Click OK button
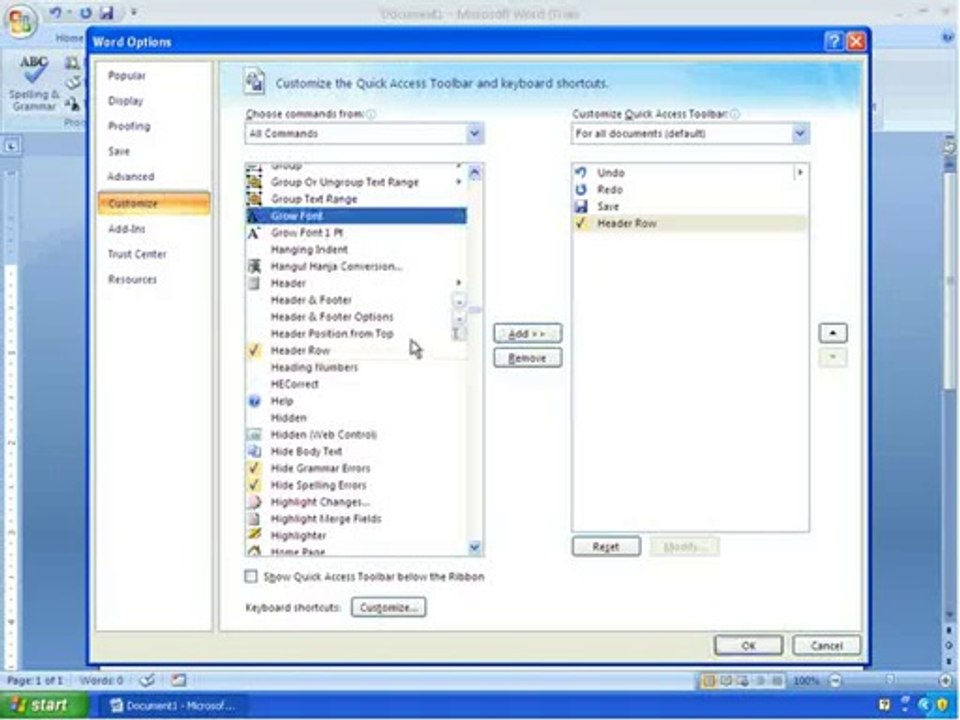The image size is (960, 720). [748, 646]
